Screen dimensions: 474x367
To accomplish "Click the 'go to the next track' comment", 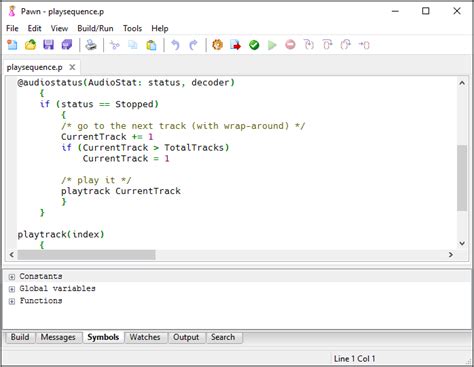I will 183,126.
